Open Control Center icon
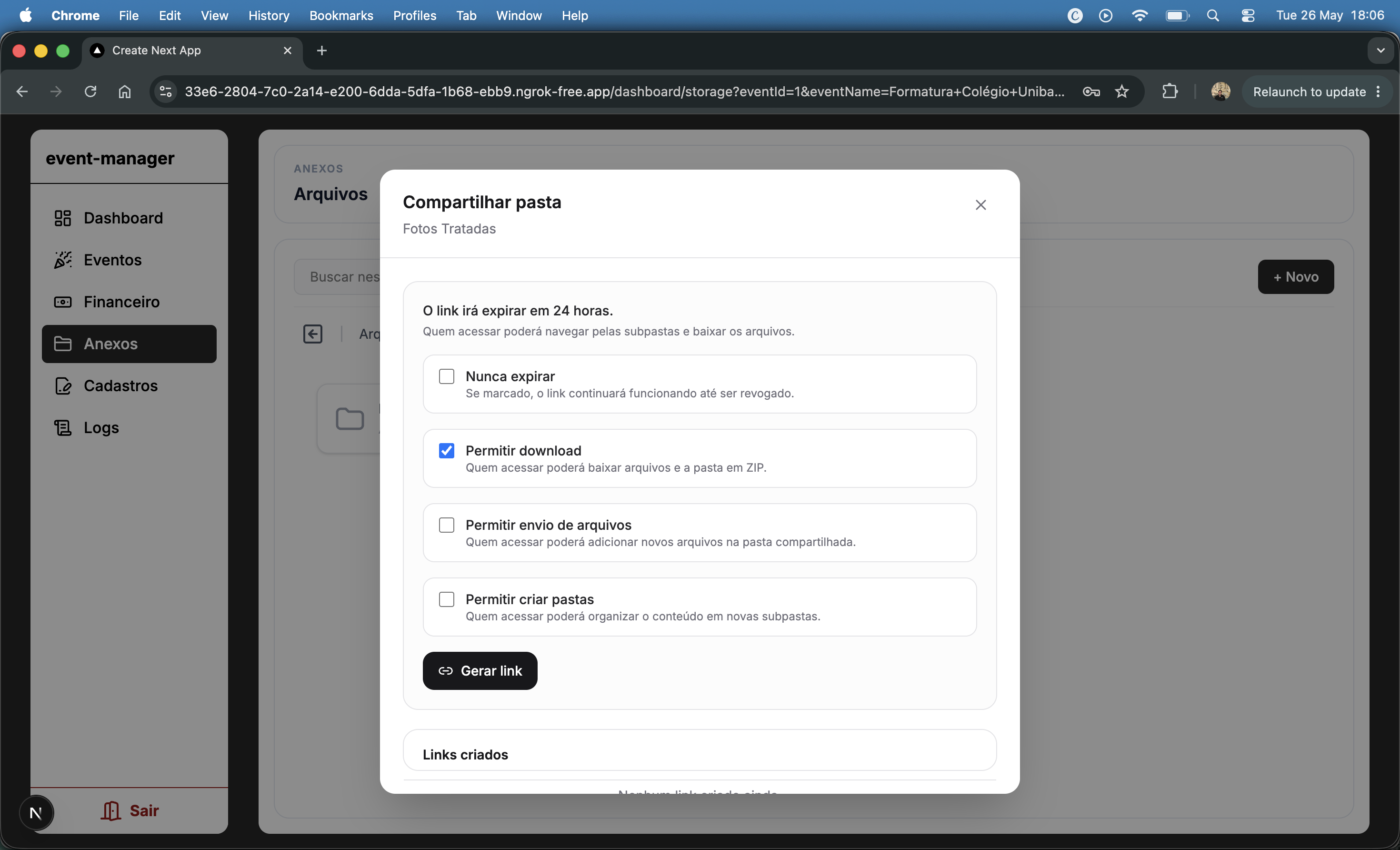 click(1248, 15)
